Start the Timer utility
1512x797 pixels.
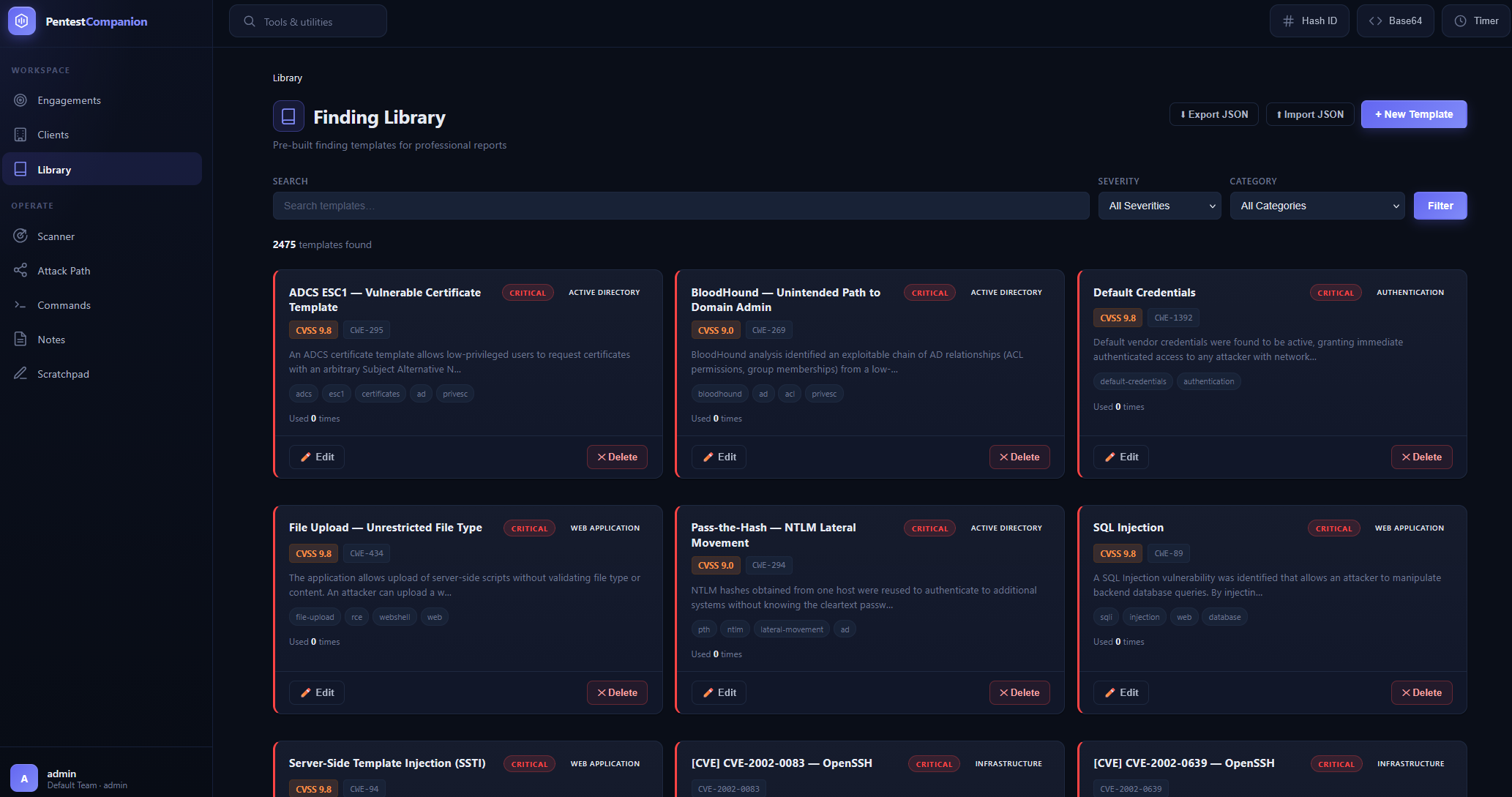pyautogui.click(x=1476, y=21)
